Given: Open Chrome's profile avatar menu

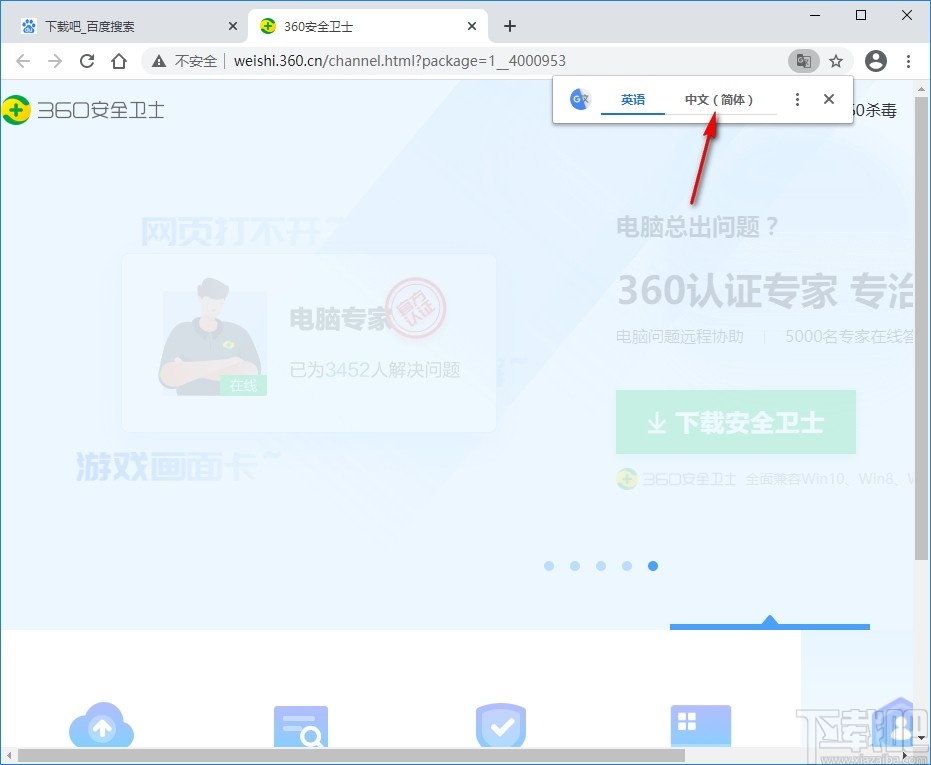Looking at the screenshot, I should pyautogui.click(x=876, y=61).
